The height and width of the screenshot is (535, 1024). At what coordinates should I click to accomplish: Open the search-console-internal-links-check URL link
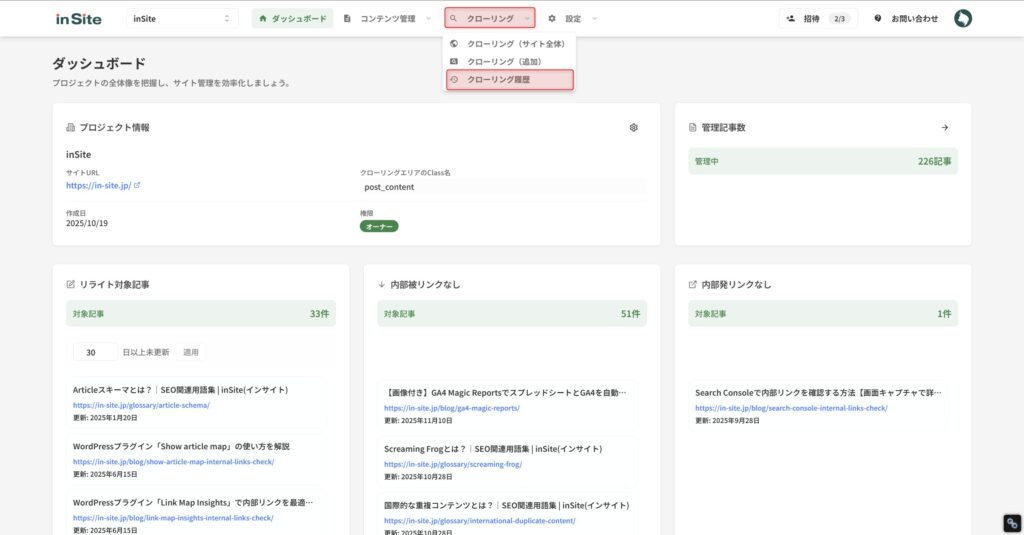[x=791, y=408]
